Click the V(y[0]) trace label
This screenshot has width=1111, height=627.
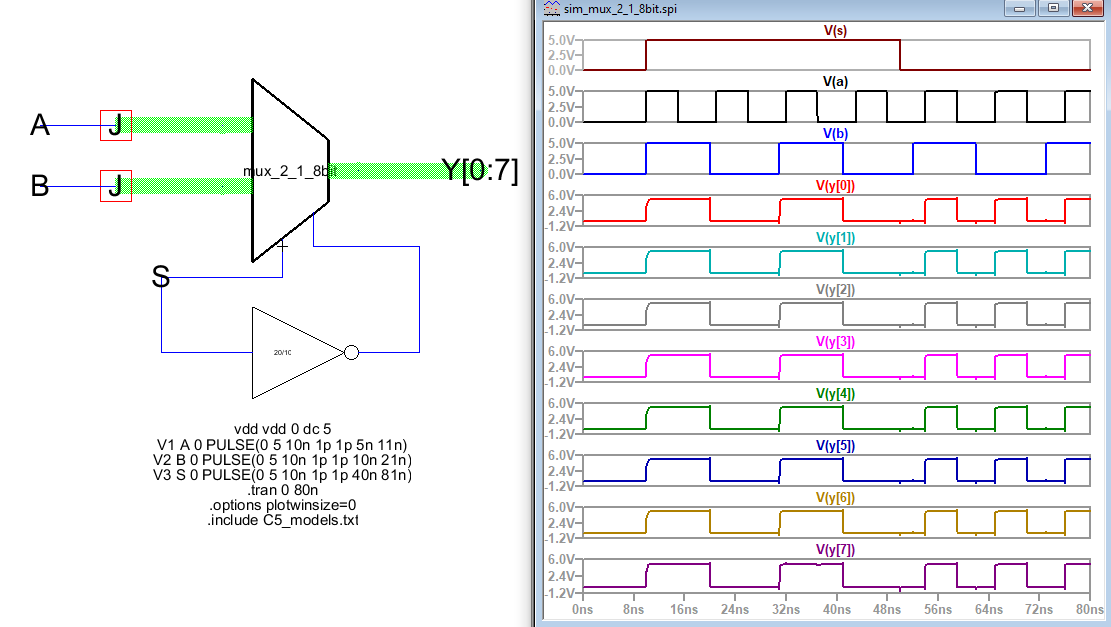[x=835, y=186]
